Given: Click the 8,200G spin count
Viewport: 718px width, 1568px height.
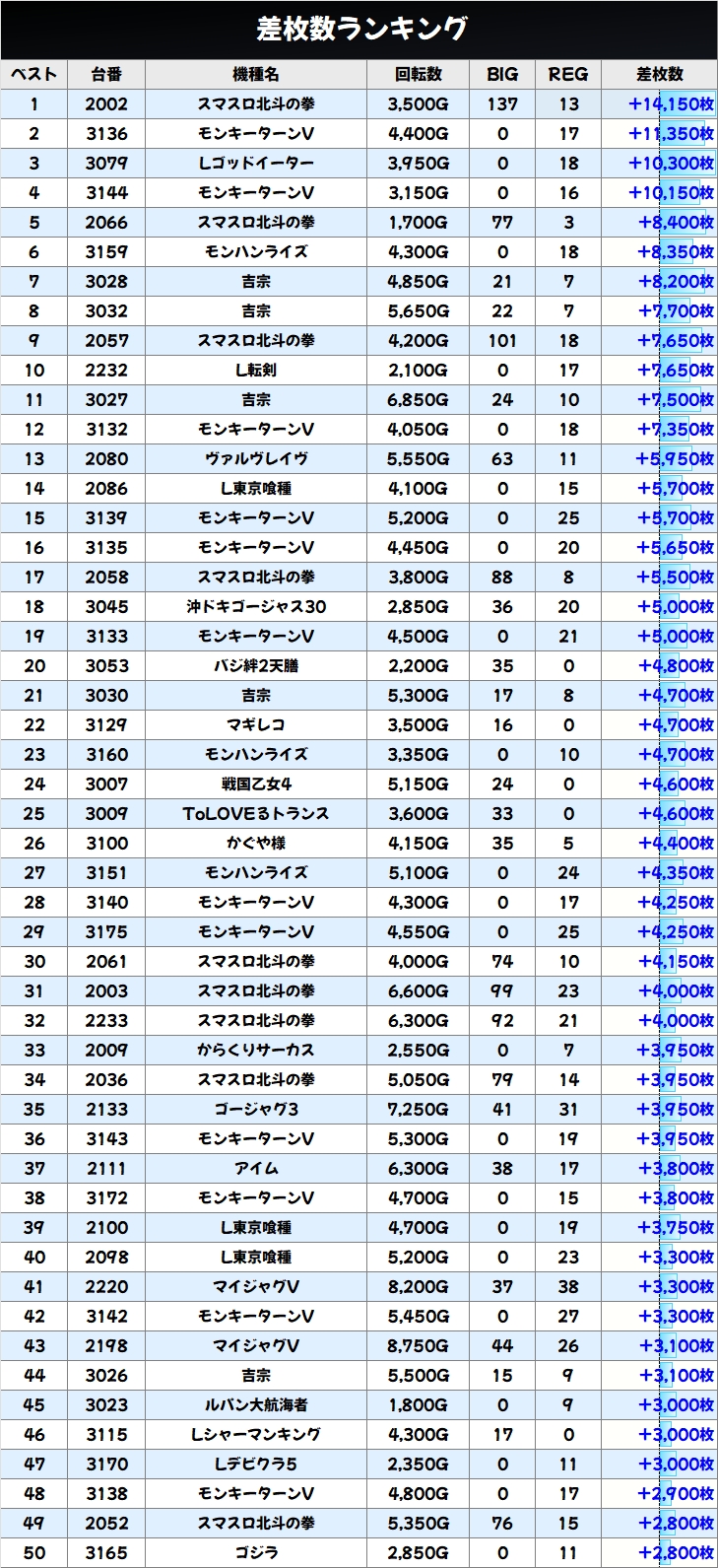Looking at the screenshot, I should [x=419, y=1287].
